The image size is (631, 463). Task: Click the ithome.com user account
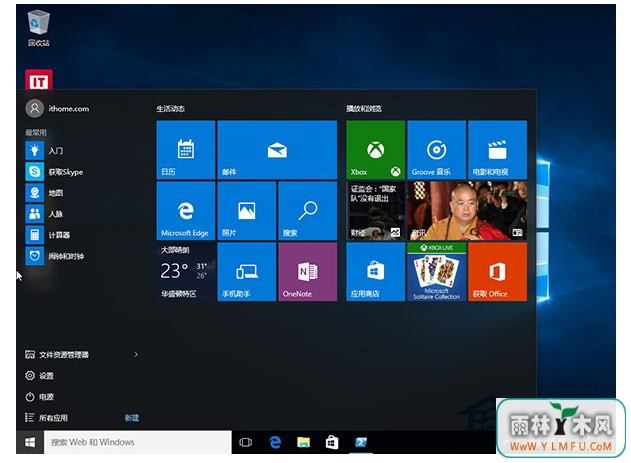pyautogui.click(x=57, y=108)
